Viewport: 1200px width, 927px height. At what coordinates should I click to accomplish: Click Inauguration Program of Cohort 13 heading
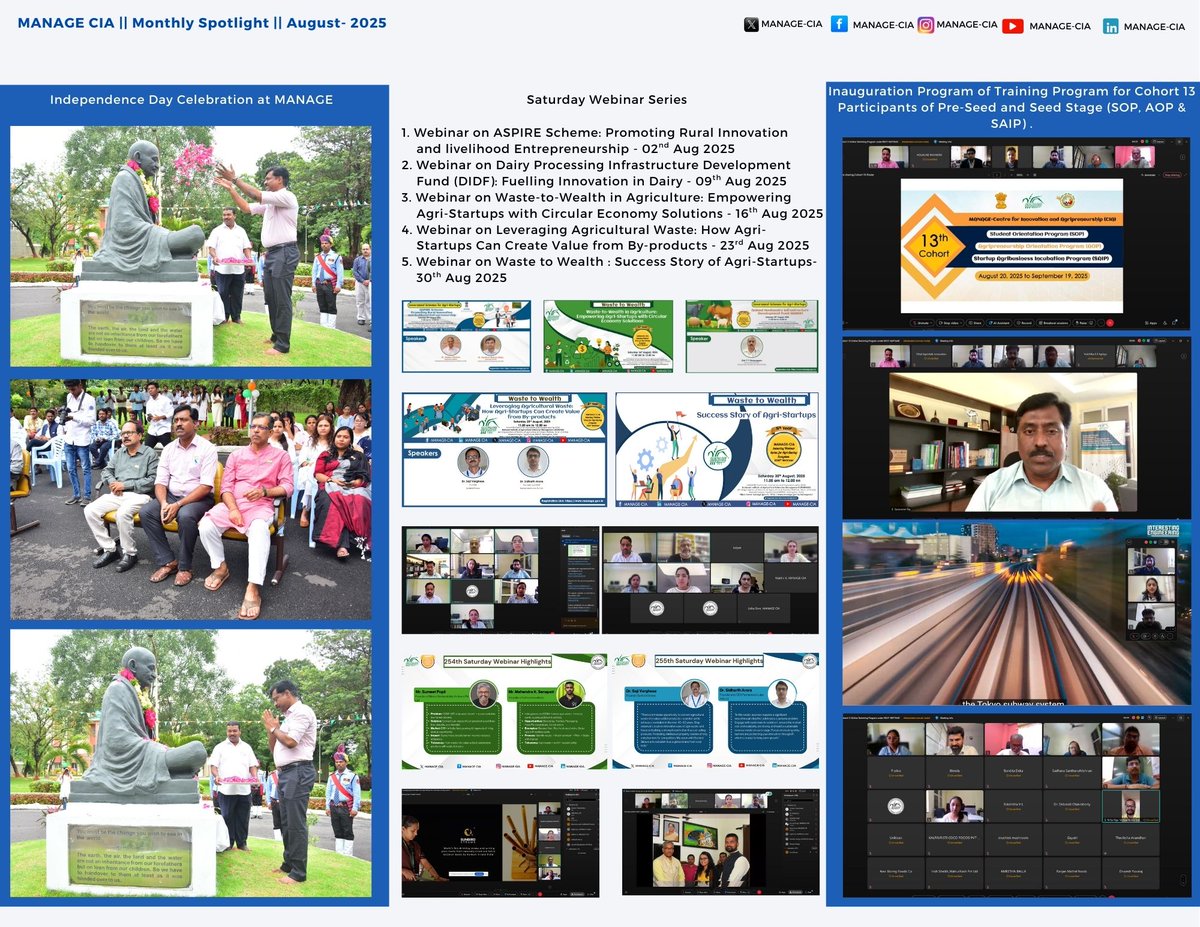click(x=1010, y=106)
